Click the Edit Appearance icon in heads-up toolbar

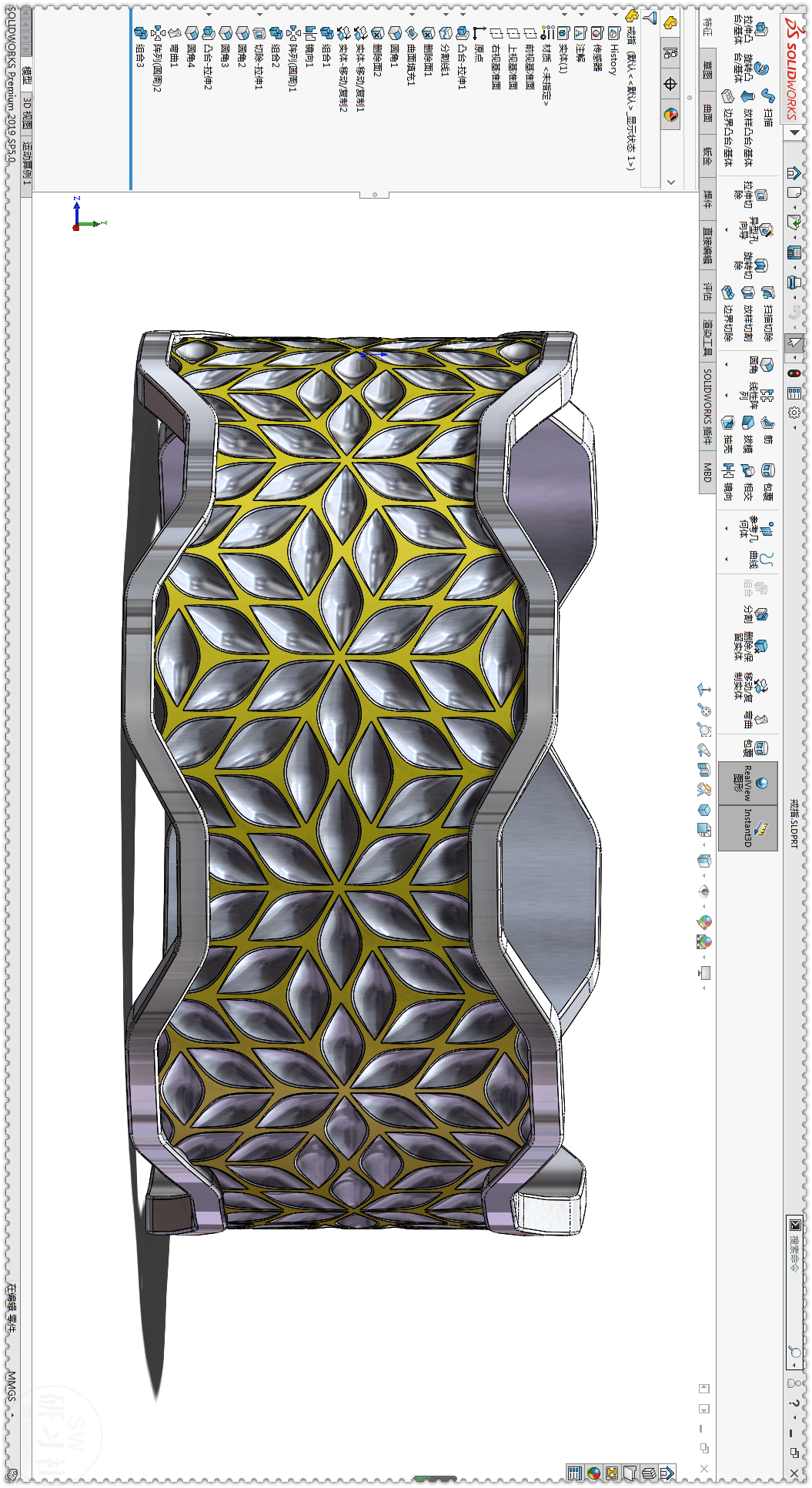[x=703, y=921]
